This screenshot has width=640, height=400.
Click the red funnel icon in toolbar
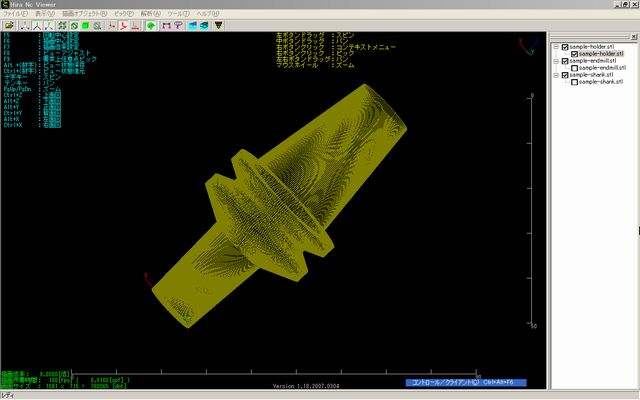pos(179,25)
